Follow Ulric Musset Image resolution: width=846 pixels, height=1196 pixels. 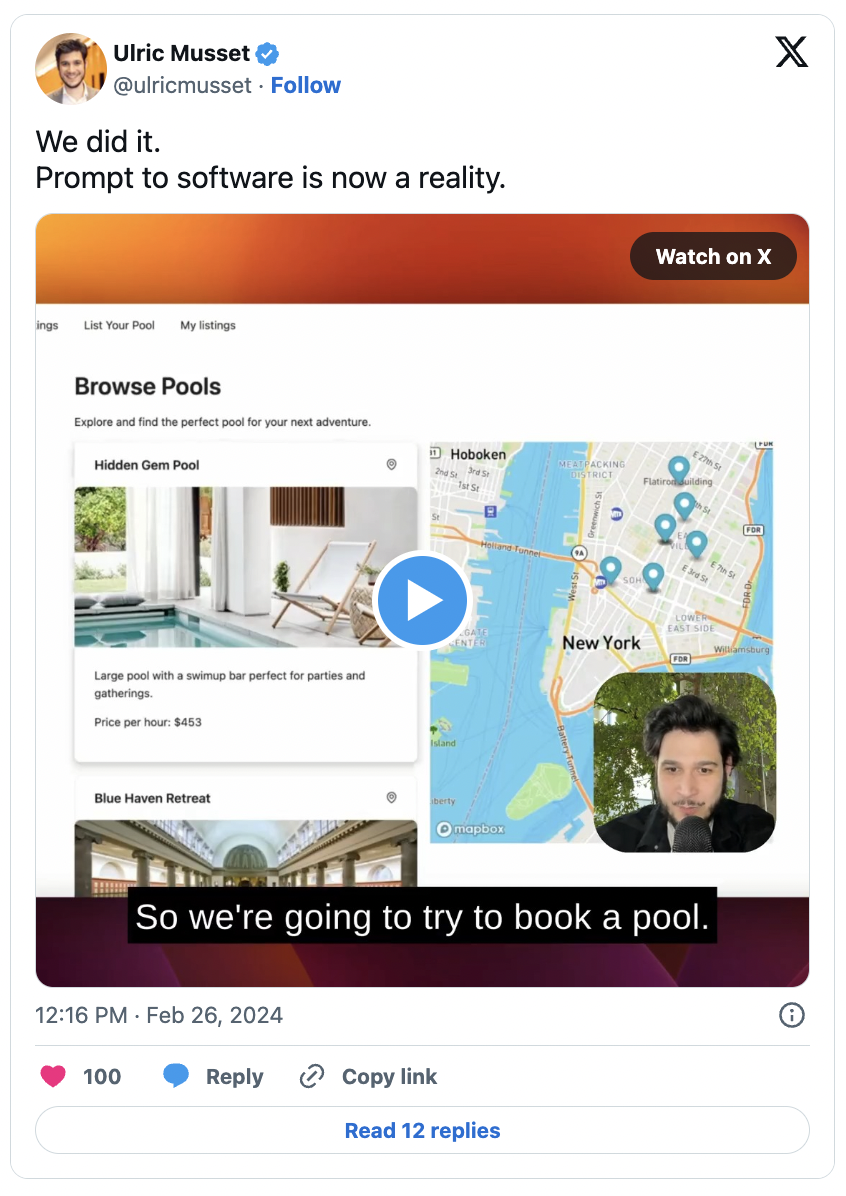pyautogui.click(x=305, y=85)
